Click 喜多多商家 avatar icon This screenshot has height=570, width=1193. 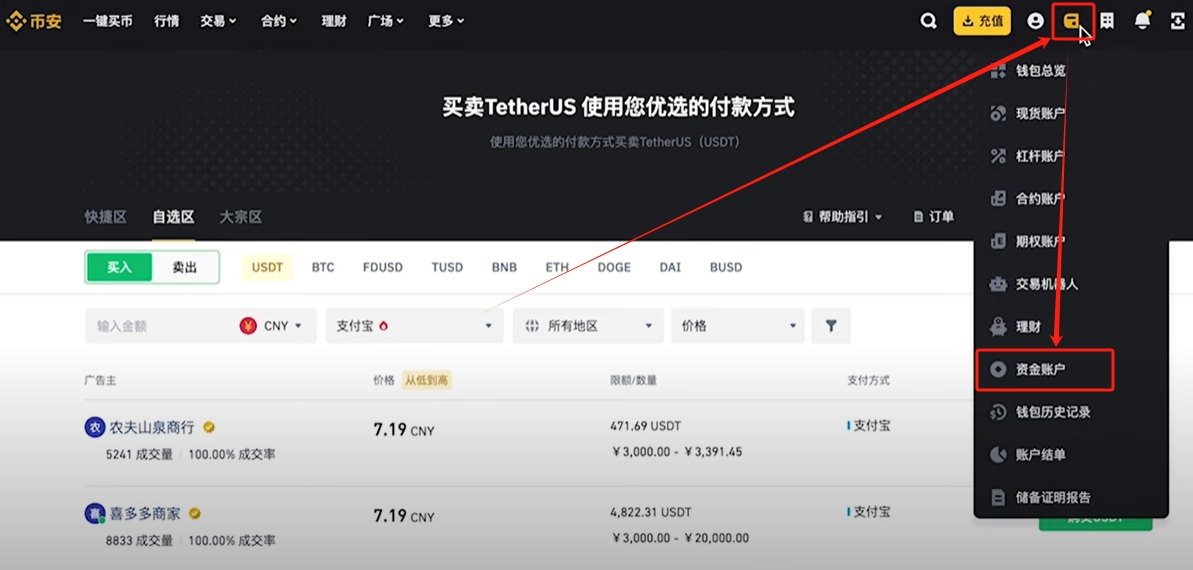(94, 514)
